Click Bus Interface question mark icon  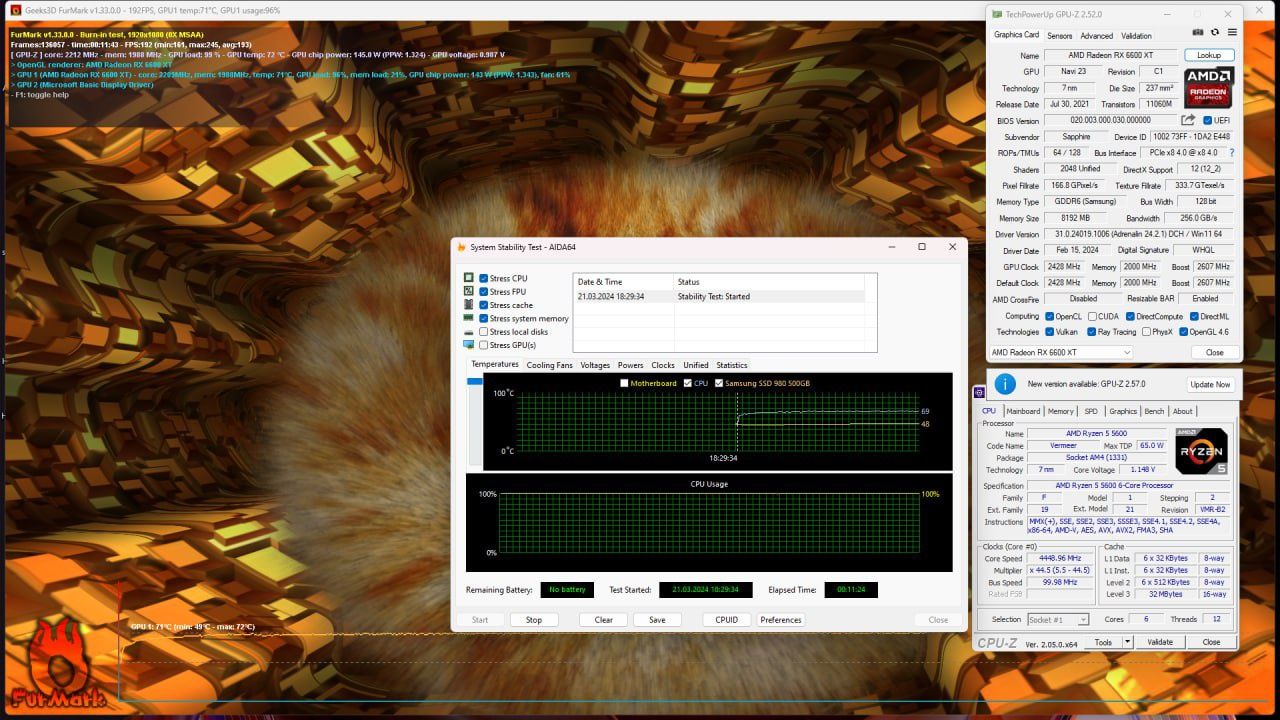tap(1231, 153)
